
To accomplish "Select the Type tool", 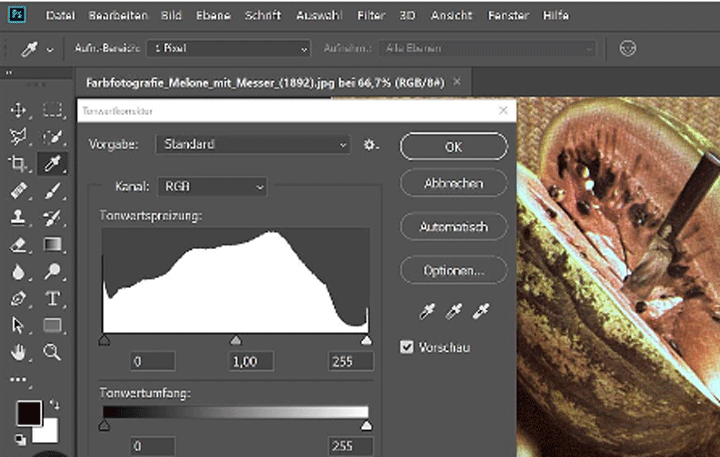I will 52,299.
